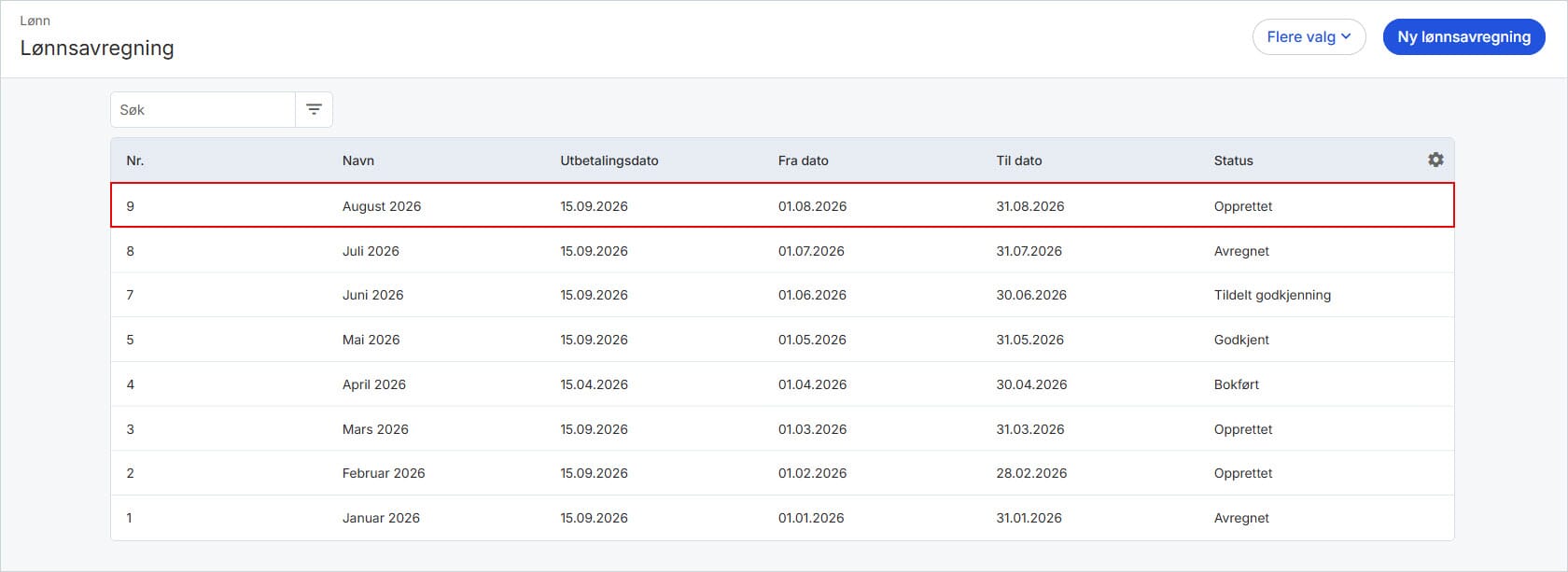Sort by the Navn column header

358,160
